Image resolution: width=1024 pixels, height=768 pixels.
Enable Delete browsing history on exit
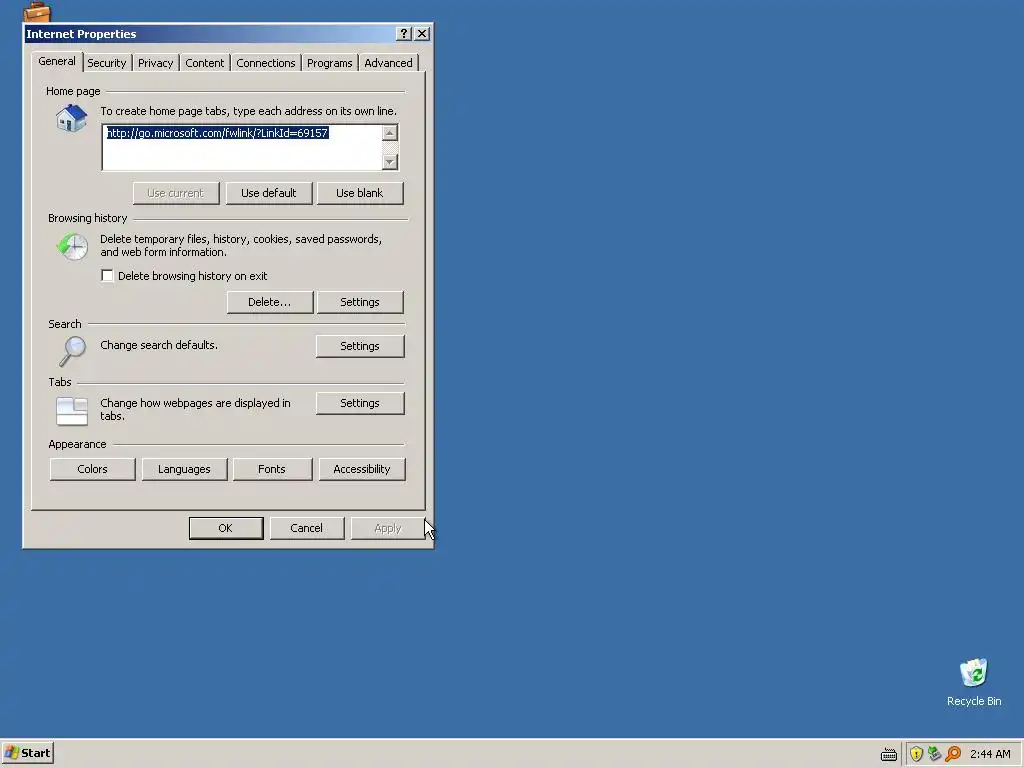tap(107, 276)
